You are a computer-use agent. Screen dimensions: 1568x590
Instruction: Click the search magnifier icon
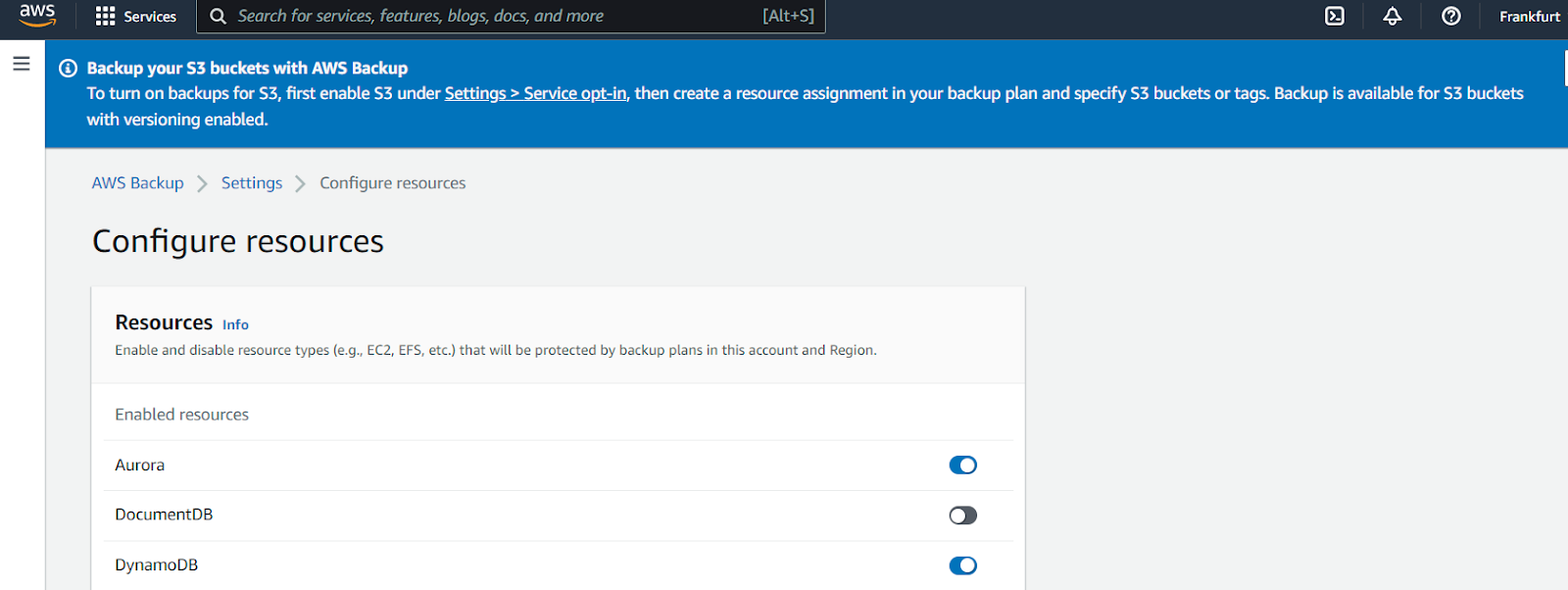click(x=219, y=17)
